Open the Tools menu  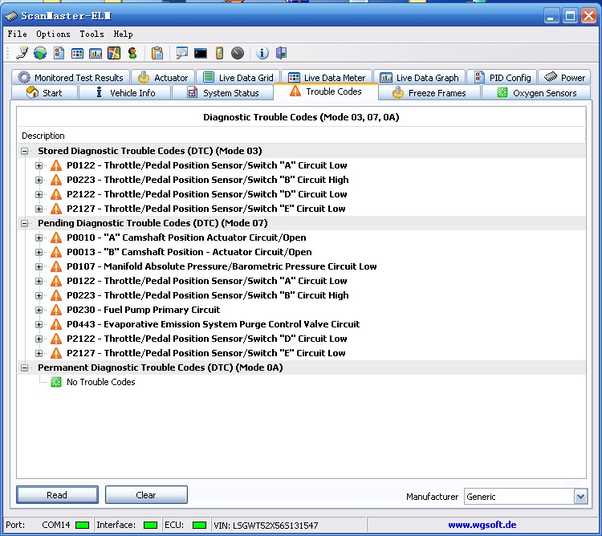pos(92,34)
